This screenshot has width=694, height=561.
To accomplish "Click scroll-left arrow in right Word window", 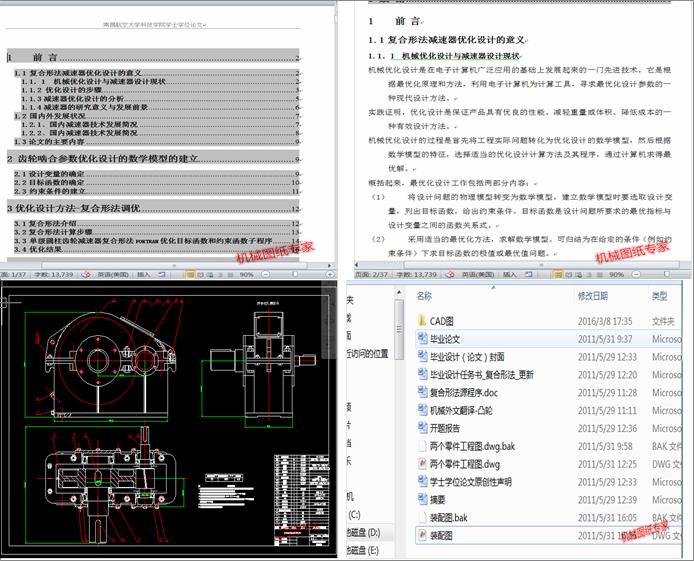I will click(x=357, y=265).
